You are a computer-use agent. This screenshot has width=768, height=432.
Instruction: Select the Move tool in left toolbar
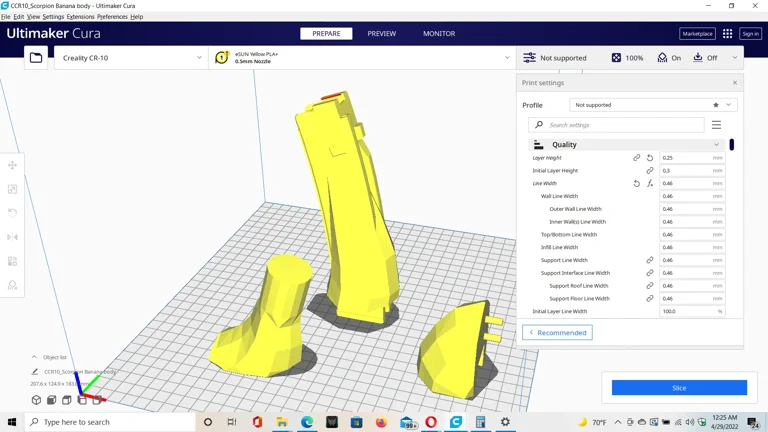[13, 165]
